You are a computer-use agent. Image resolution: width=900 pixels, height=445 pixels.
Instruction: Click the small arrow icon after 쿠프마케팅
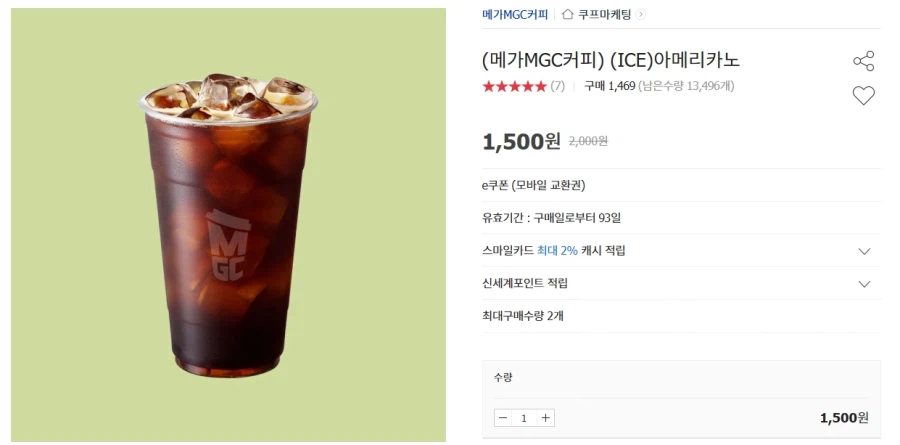641,14
